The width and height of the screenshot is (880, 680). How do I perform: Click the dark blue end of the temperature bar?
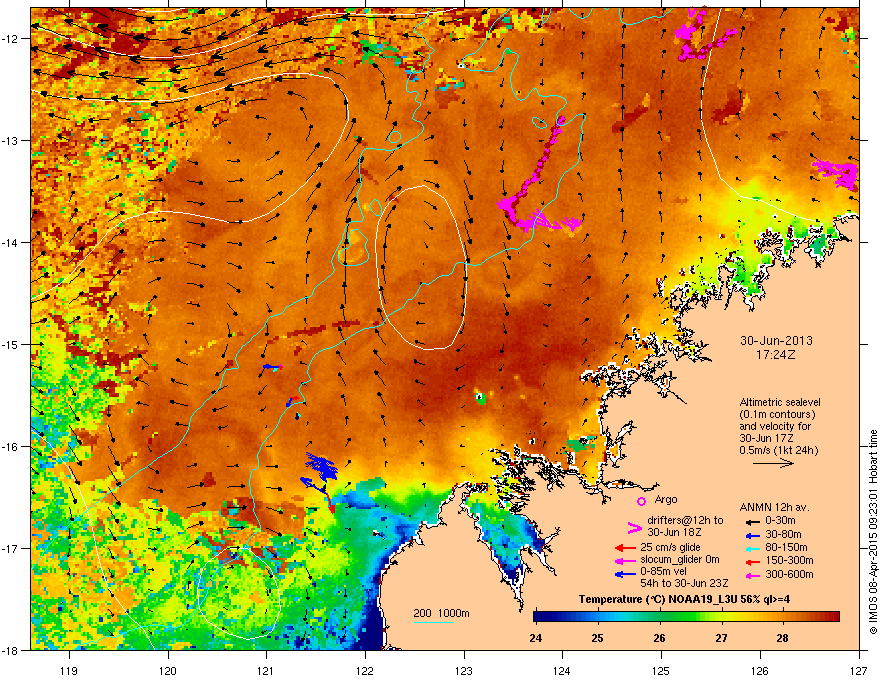click(x=538, y=617)
